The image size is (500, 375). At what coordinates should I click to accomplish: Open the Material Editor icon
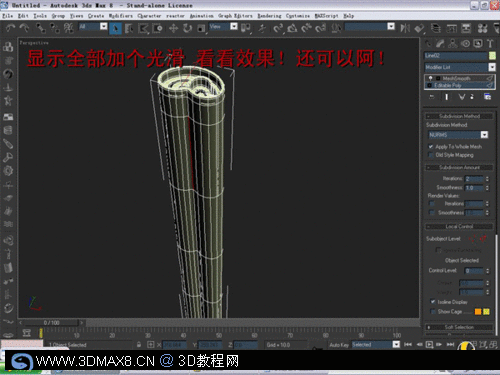click(x=482, y=28)
